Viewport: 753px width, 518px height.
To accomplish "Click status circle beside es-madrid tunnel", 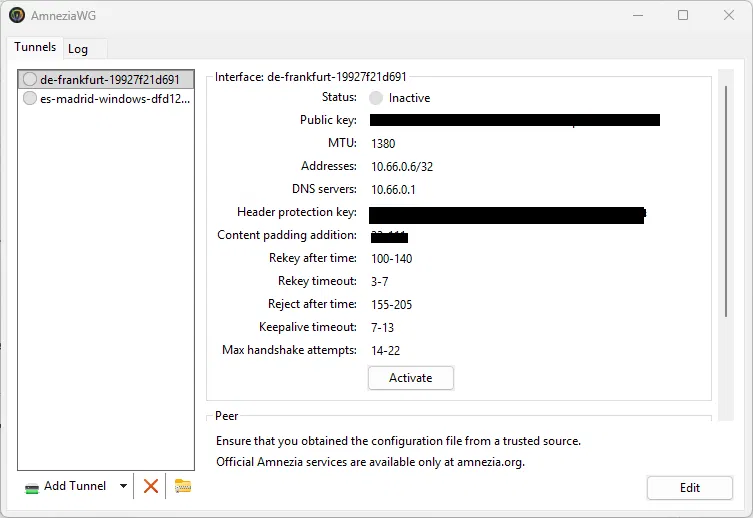I will [x=30, y=98].
